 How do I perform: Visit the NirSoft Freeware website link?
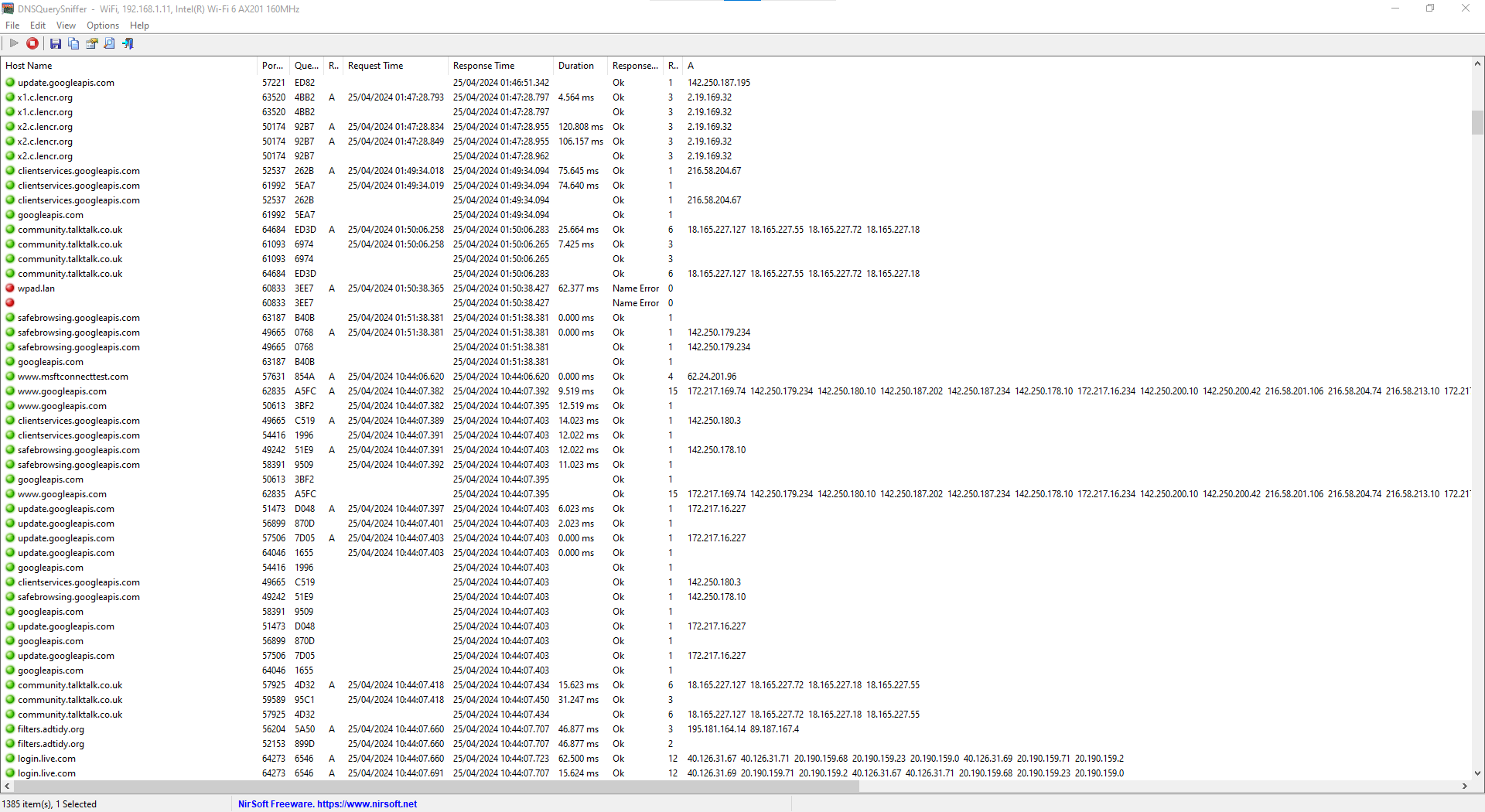[327, 804]
